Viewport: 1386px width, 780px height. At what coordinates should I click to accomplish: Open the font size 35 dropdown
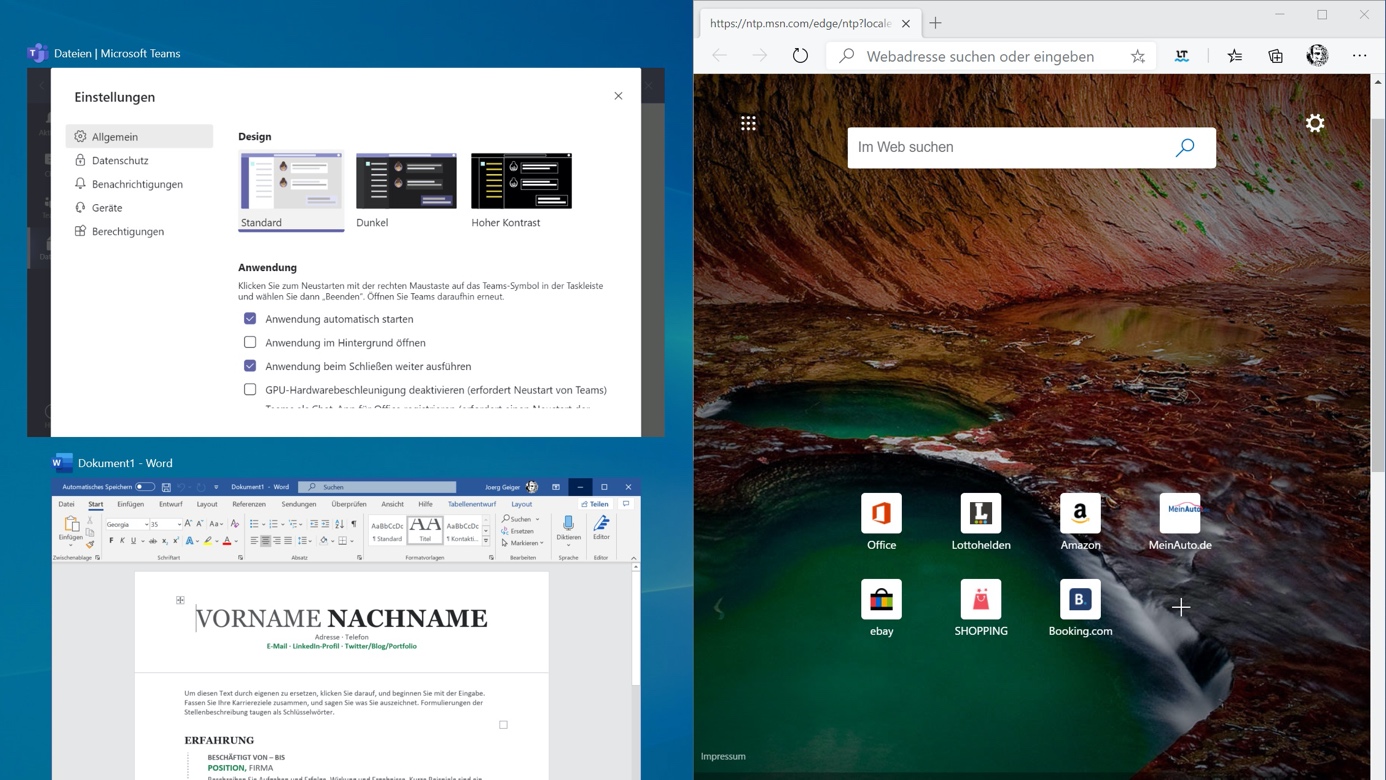tap(179, 524)
